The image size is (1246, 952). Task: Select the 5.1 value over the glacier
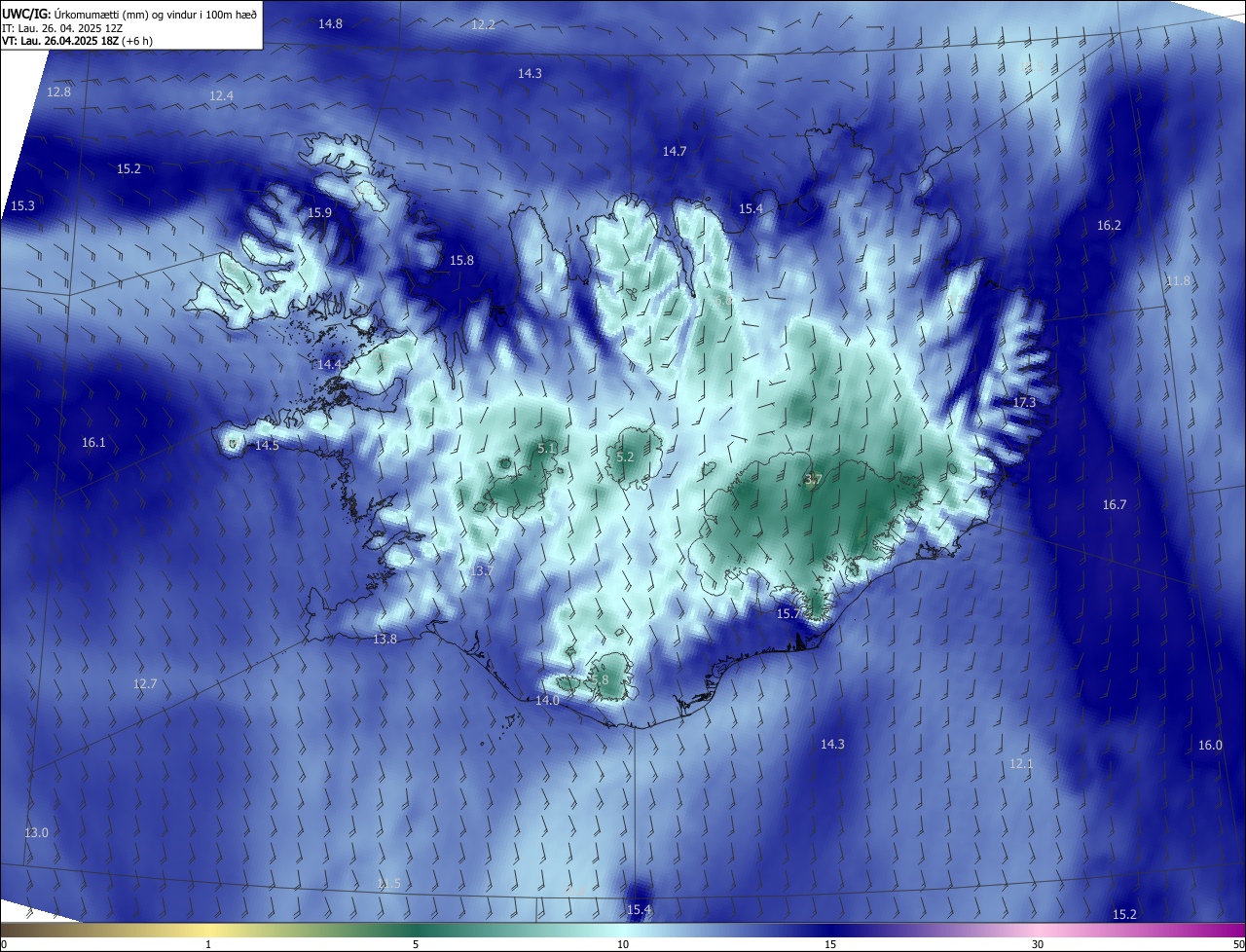(x=546, y=448)
